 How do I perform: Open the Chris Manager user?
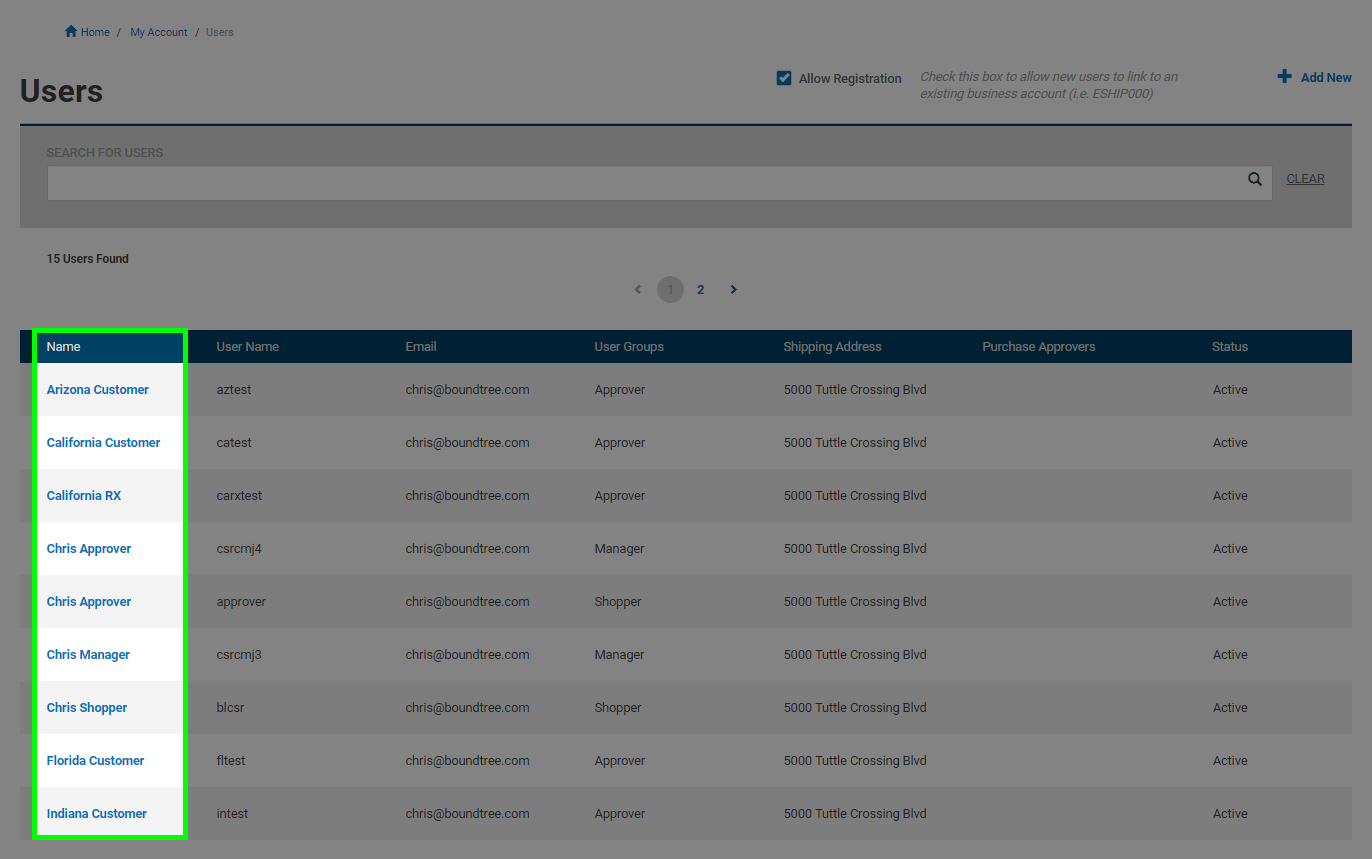tap(88, 655)
